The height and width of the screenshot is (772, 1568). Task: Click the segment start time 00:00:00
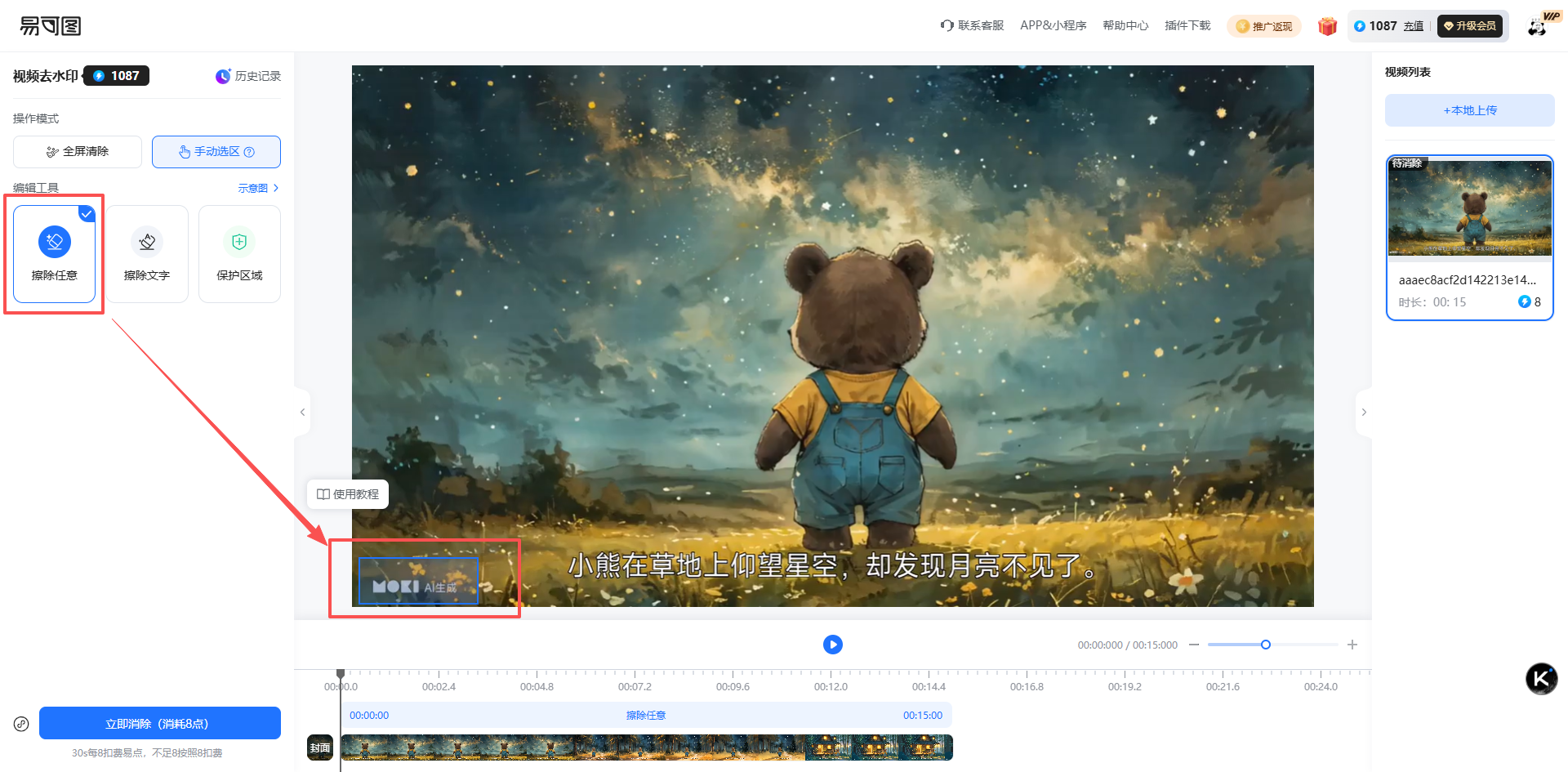point(369,716)
